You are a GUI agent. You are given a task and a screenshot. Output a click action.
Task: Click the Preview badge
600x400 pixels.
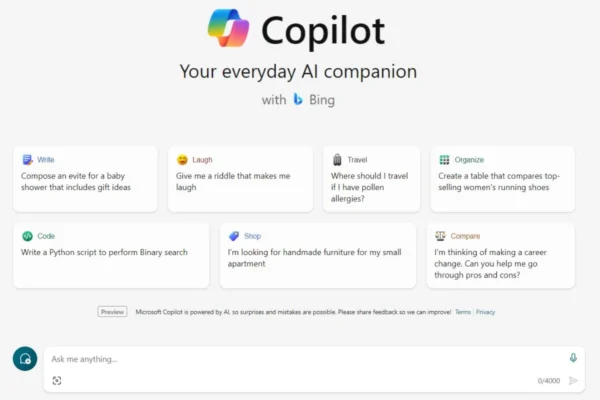coord(112,312)
